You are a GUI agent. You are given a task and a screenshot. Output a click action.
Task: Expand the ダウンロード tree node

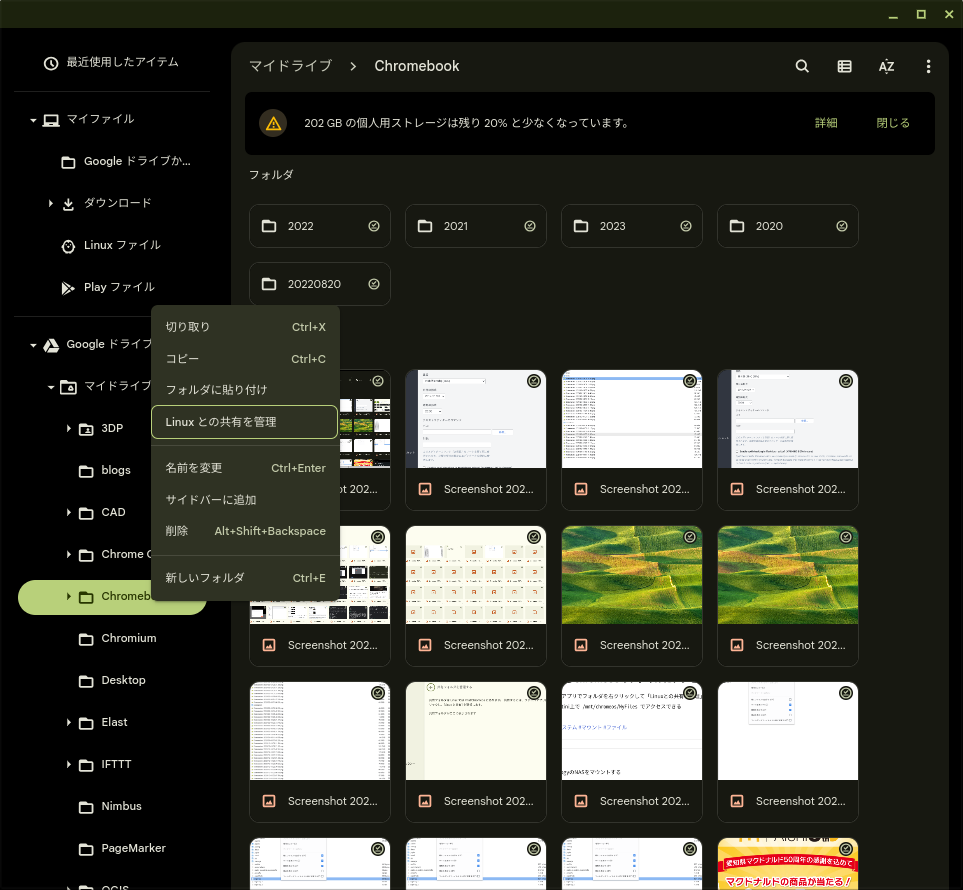coord(50,203)
